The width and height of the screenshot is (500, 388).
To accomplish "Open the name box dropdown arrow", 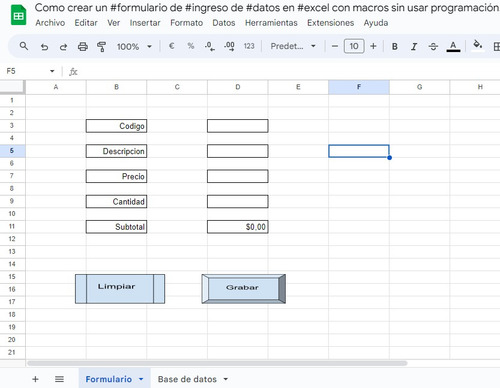I will tap(52, 71).
